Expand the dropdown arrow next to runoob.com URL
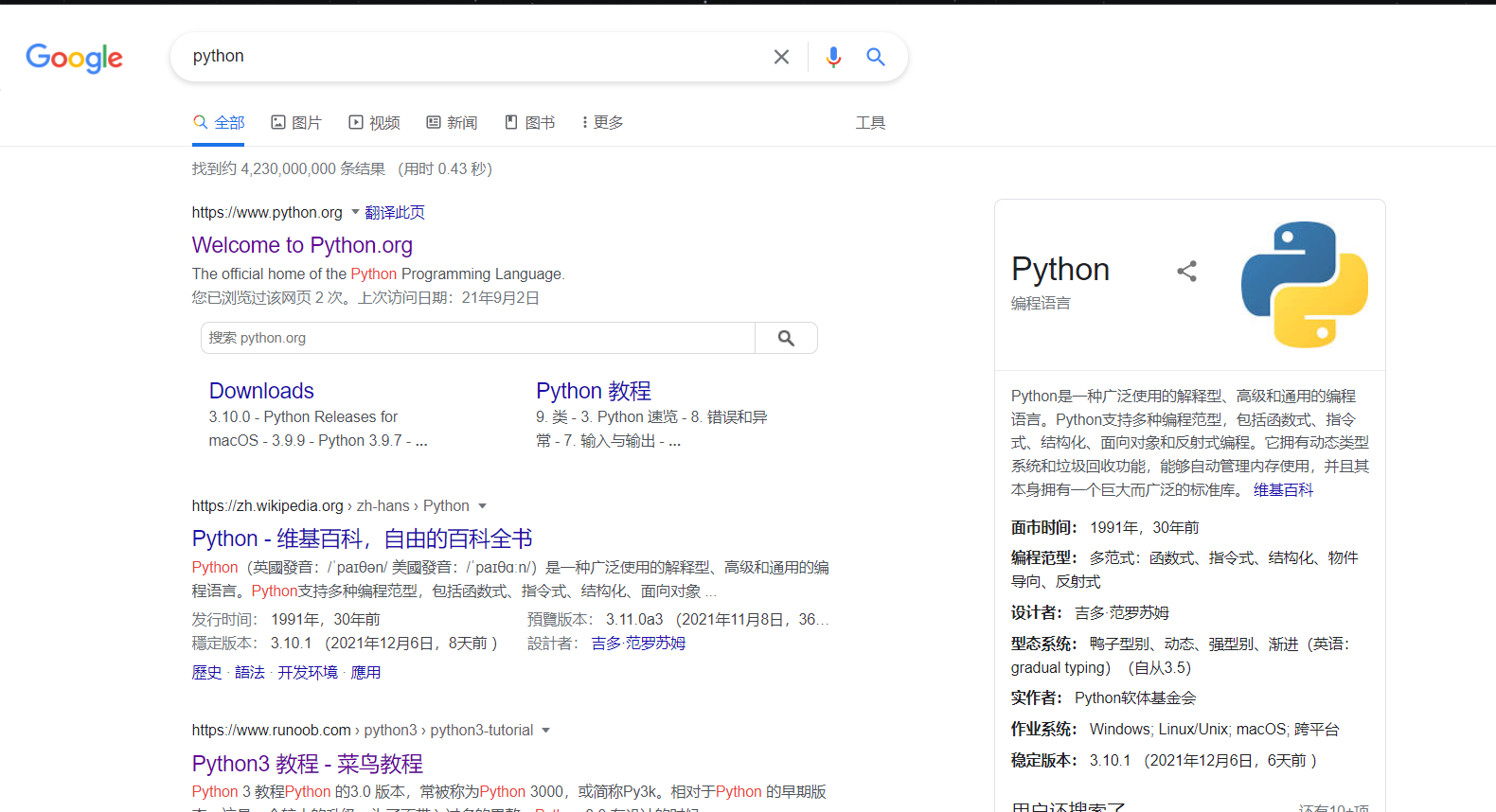 pos(545,730)
